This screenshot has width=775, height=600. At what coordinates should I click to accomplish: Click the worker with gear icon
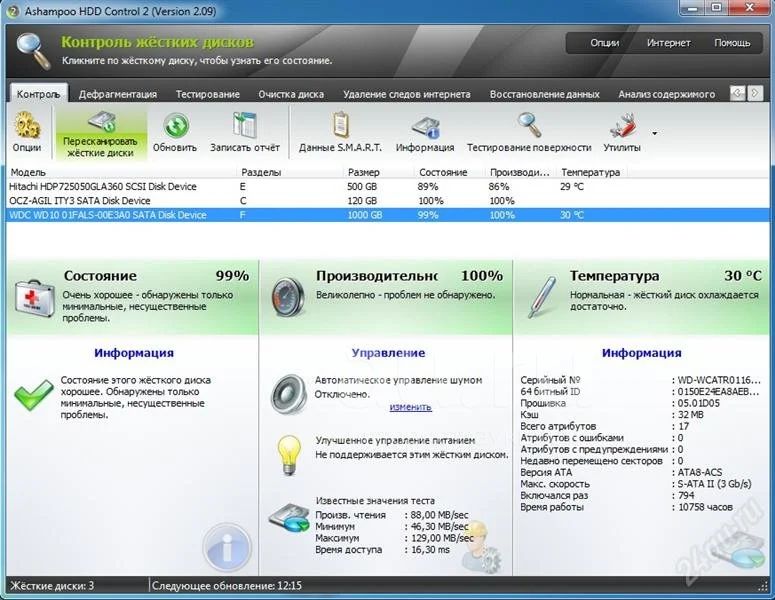click(x=480, y=546)
